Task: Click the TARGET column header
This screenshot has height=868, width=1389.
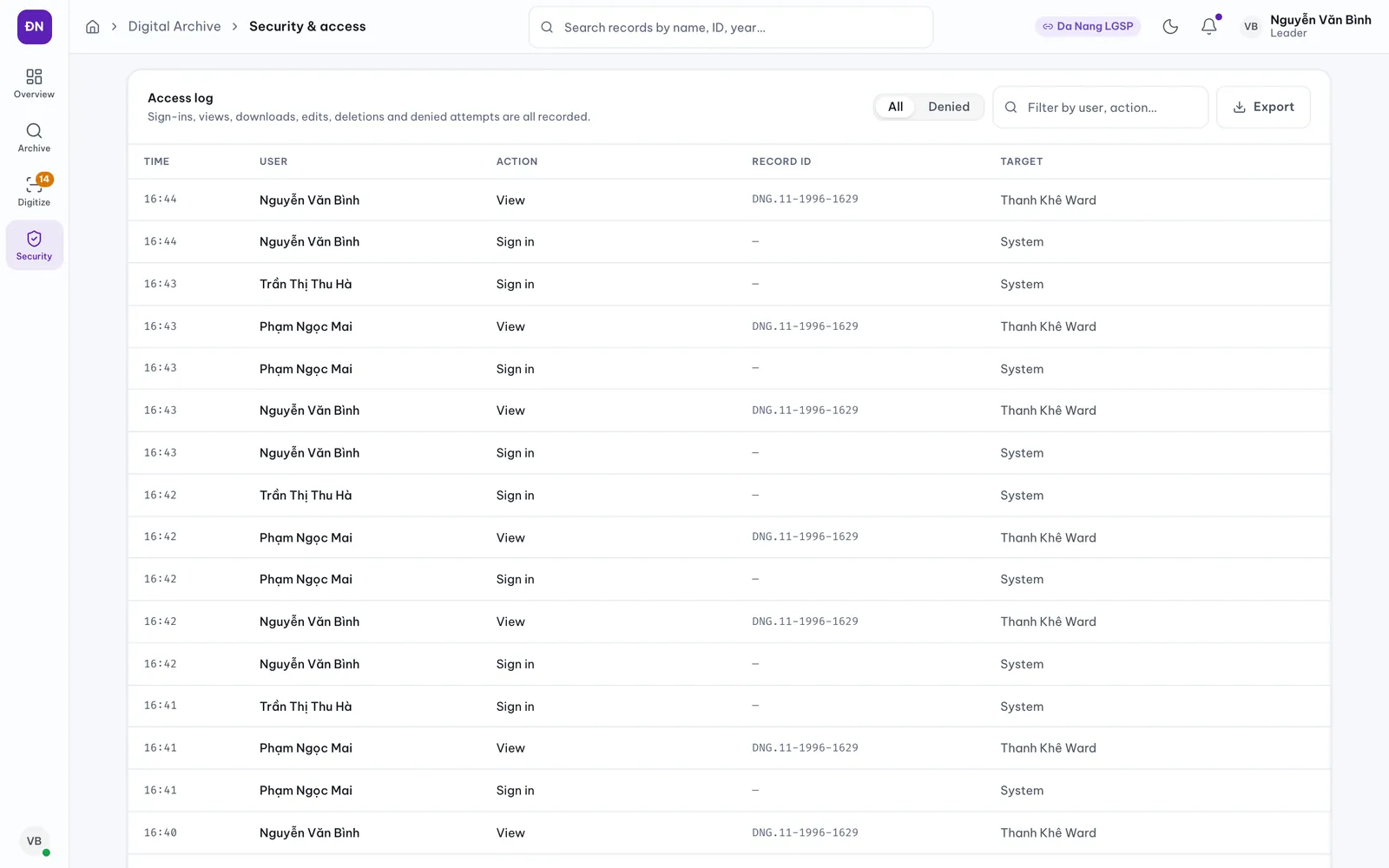Action: pyautogui.click(x=1021, y=161)
